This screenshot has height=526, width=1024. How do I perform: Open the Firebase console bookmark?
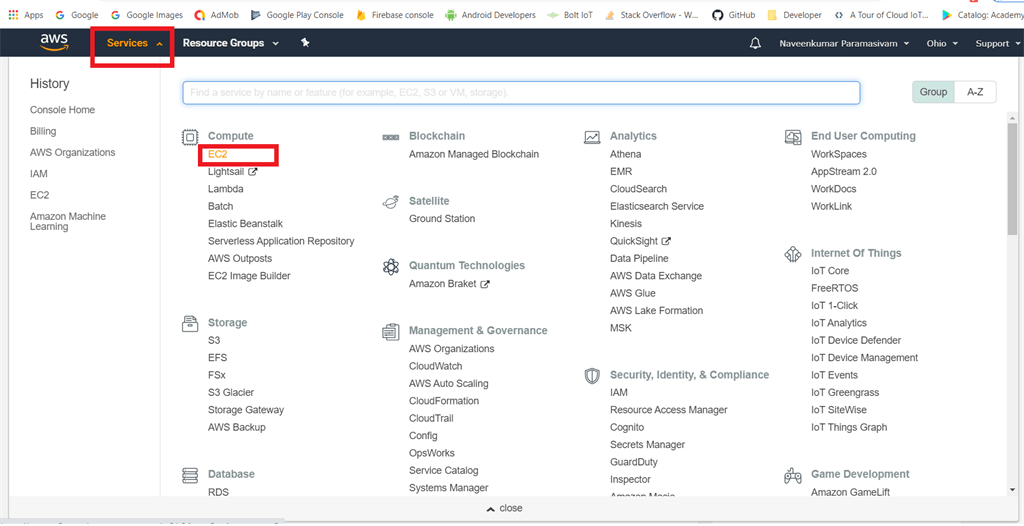[394, 14]
